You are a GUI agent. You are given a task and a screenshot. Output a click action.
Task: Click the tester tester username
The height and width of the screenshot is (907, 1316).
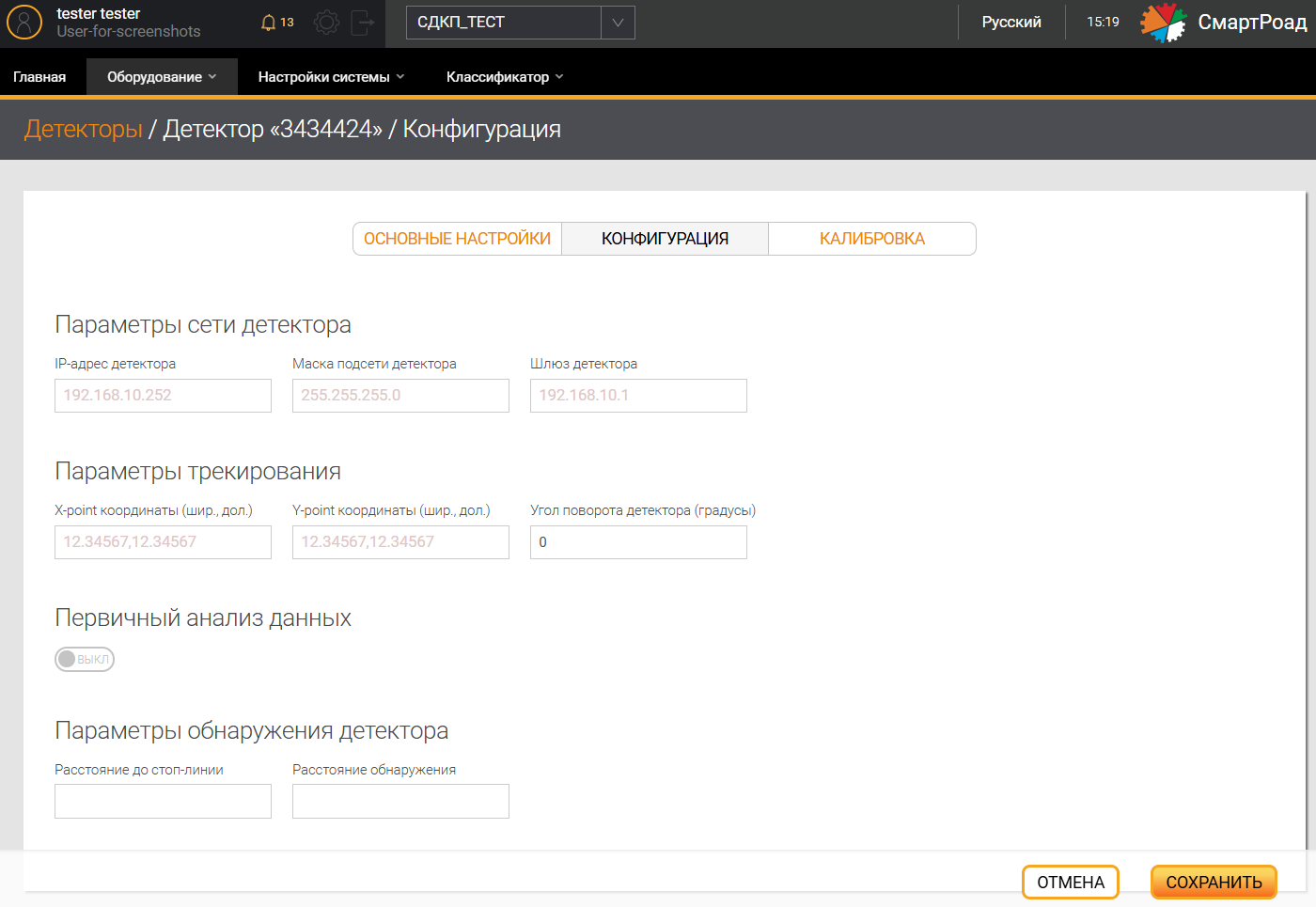[99, 13]
